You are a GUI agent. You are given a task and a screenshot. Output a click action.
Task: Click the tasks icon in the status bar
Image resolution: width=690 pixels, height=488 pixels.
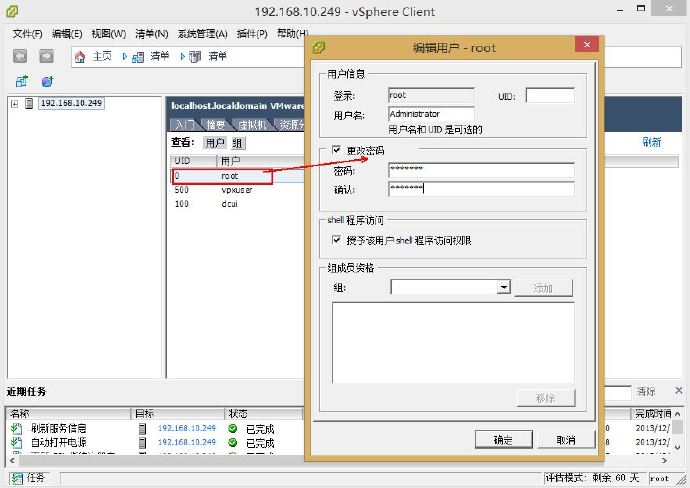point(17,478)
